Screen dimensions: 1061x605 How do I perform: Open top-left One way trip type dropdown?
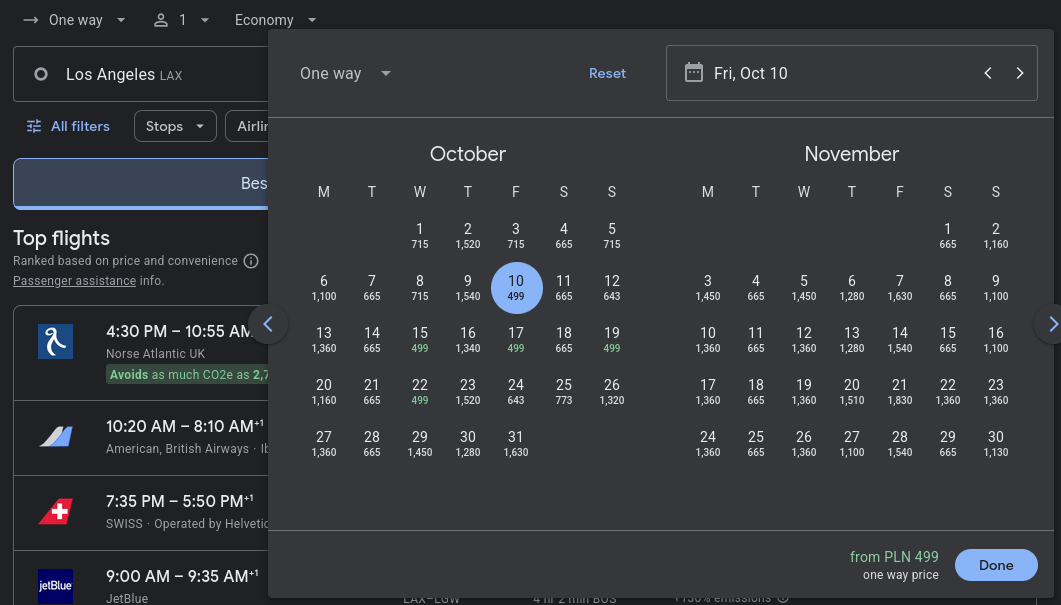pos(74,20)
